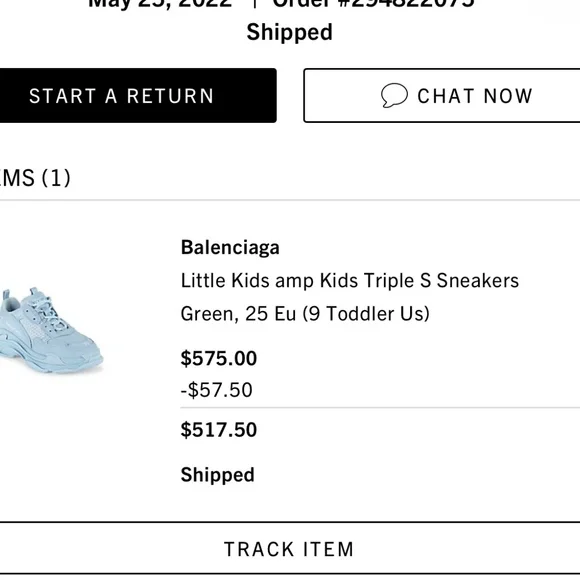Select the Items (1) section header
This screenshot has height=580, width=580.
coord(35,178)
